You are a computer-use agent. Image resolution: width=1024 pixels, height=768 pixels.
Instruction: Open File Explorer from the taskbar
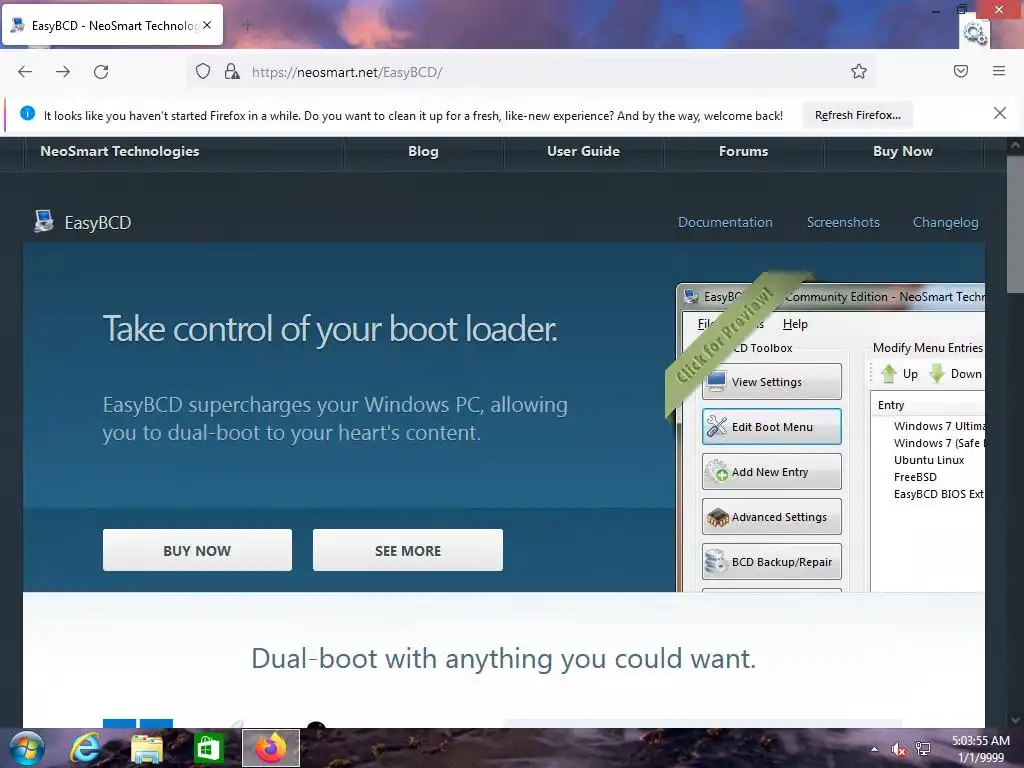point(147,748)
